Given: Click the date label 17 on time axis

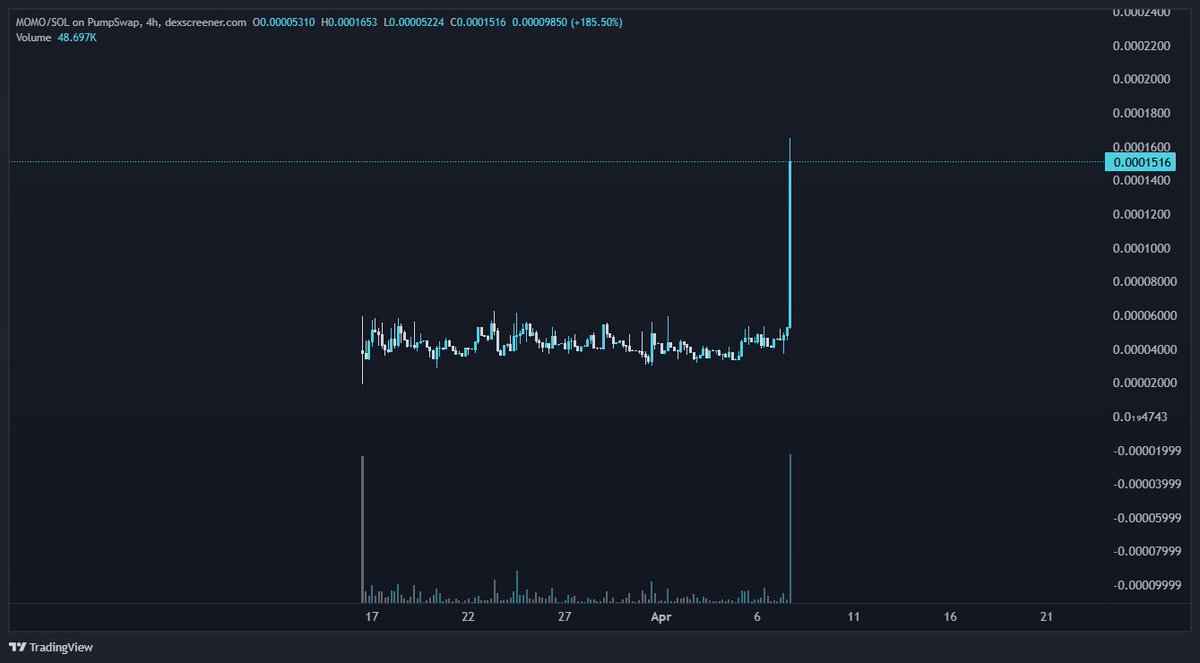Looking at the screenshot, I should coord(372,617).
